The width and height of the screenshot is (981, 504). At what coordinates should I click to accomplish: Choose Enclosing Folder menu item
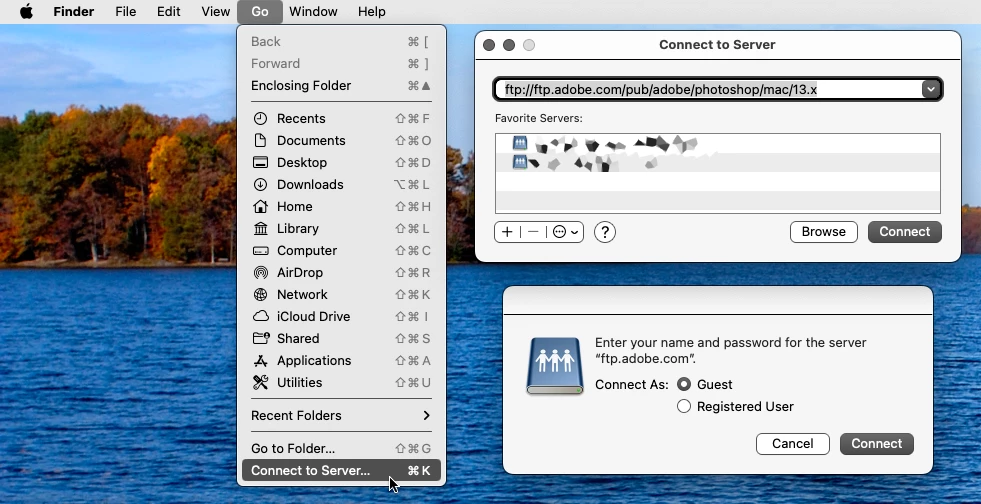341,86
